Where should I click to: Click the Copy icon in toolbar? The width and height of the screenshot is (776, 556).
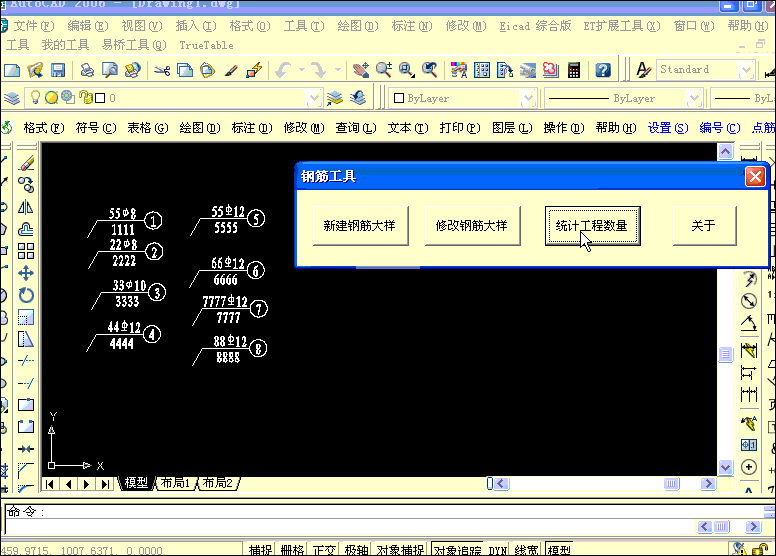click(185, 70)
